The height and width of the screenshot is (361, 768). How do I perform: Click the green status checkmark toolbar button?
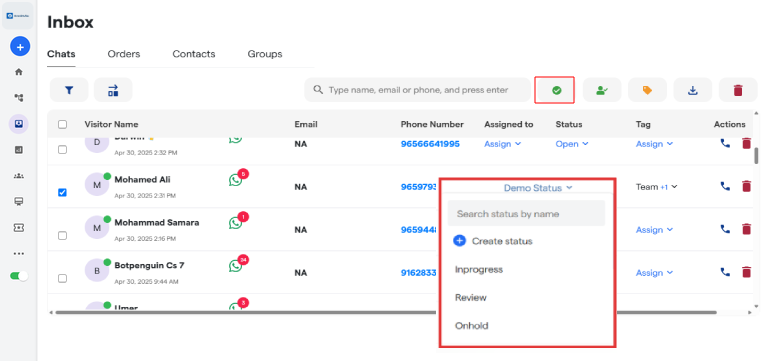point(554,90)
